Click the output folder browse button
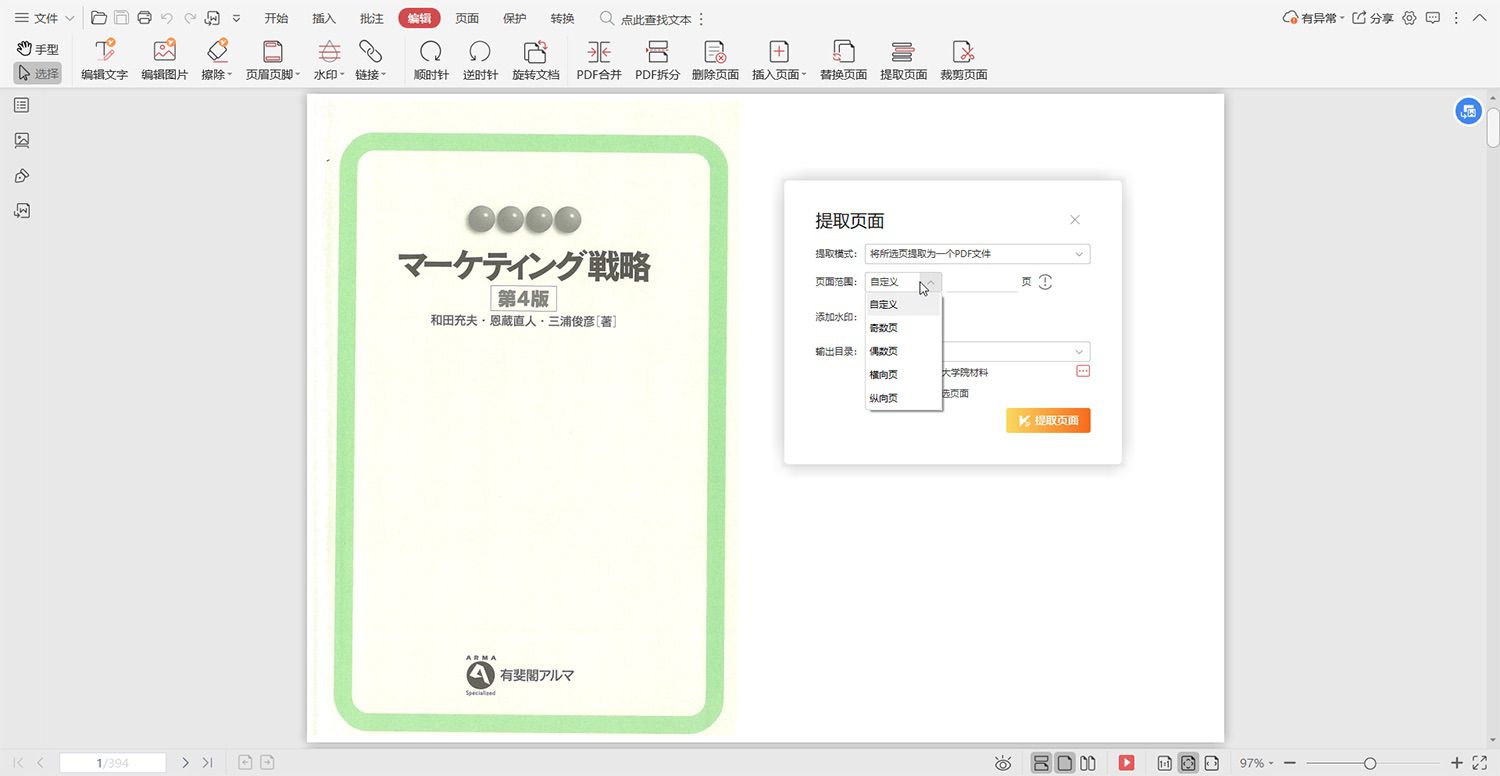The image size is (1500, 776). click(1083, 371)
